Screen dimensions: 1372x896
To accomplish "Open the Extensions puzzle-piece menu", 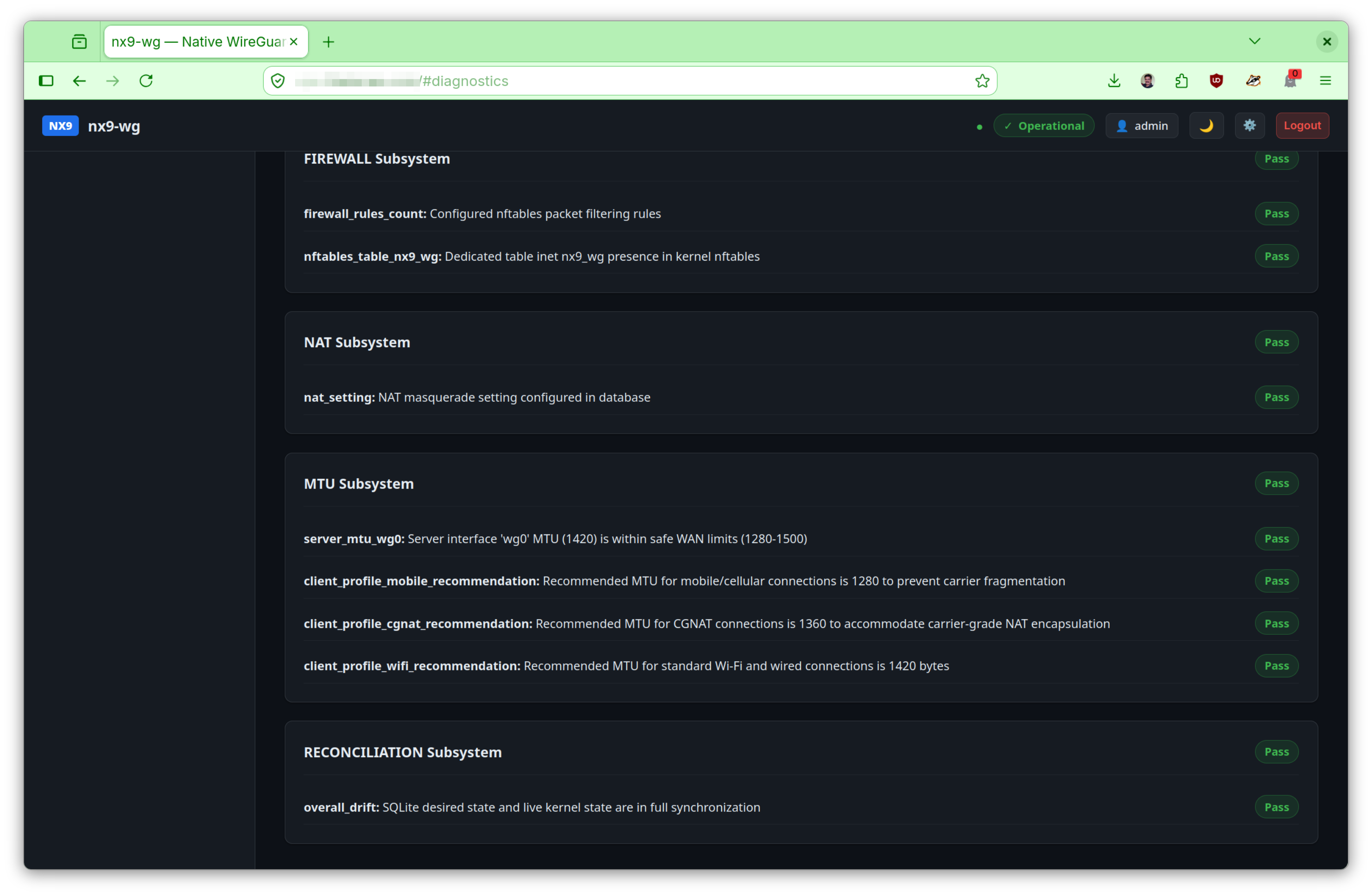I will coord(1181,80).
